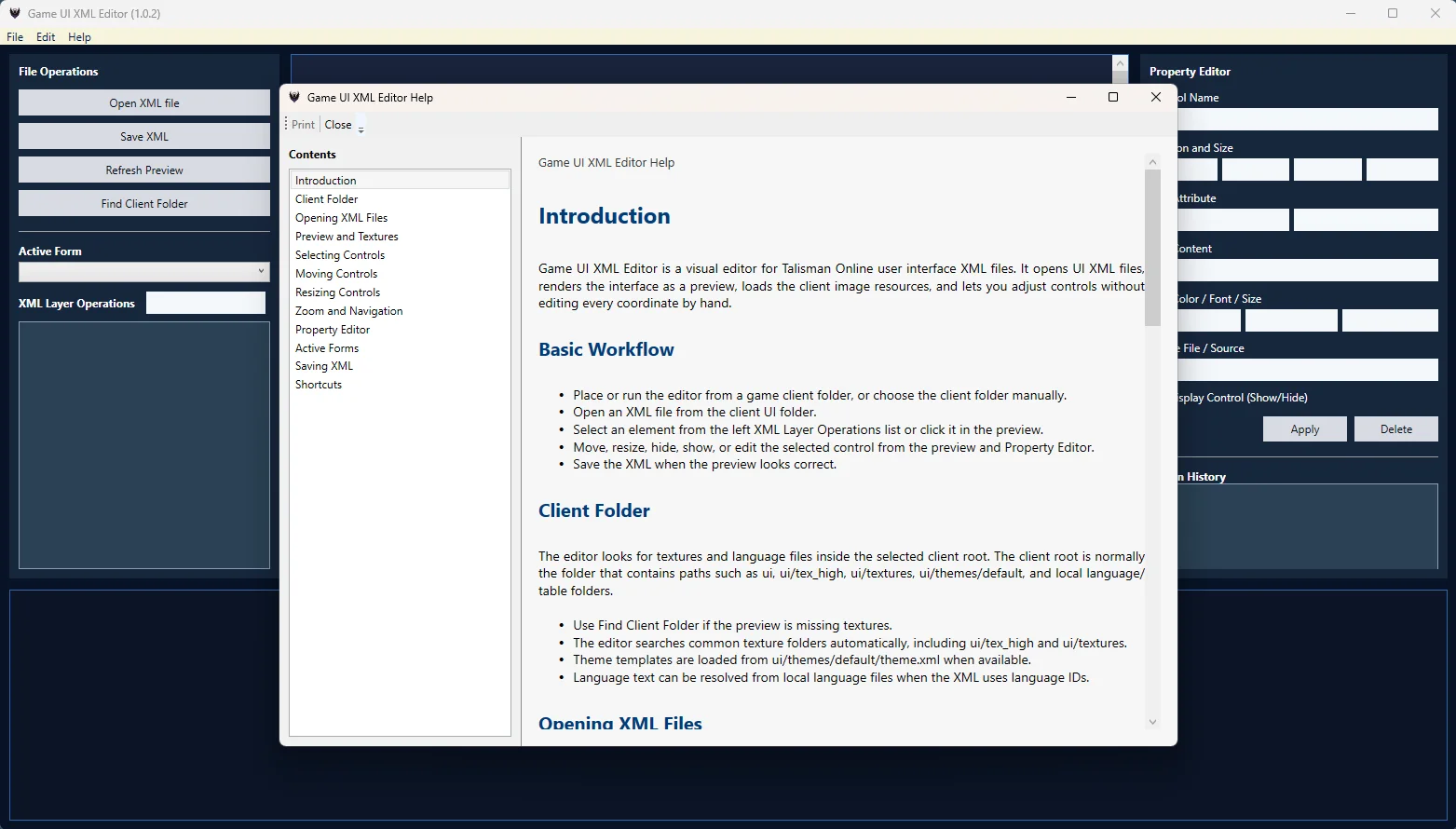
Task: Click the Open XML file button
Action: coord(144,102)
